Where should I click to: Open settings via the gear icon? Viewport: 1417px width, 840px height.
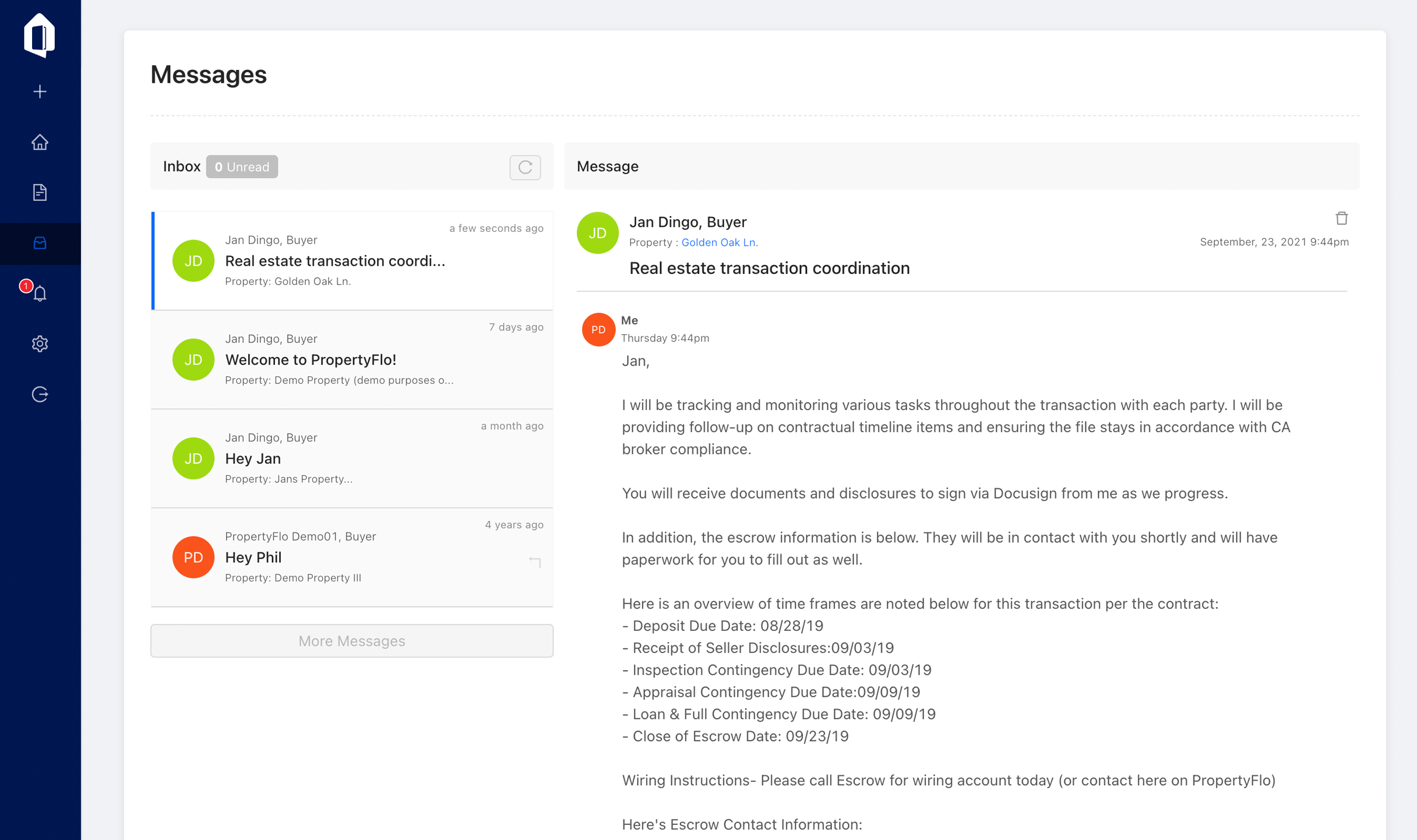[x=40, y=344]
